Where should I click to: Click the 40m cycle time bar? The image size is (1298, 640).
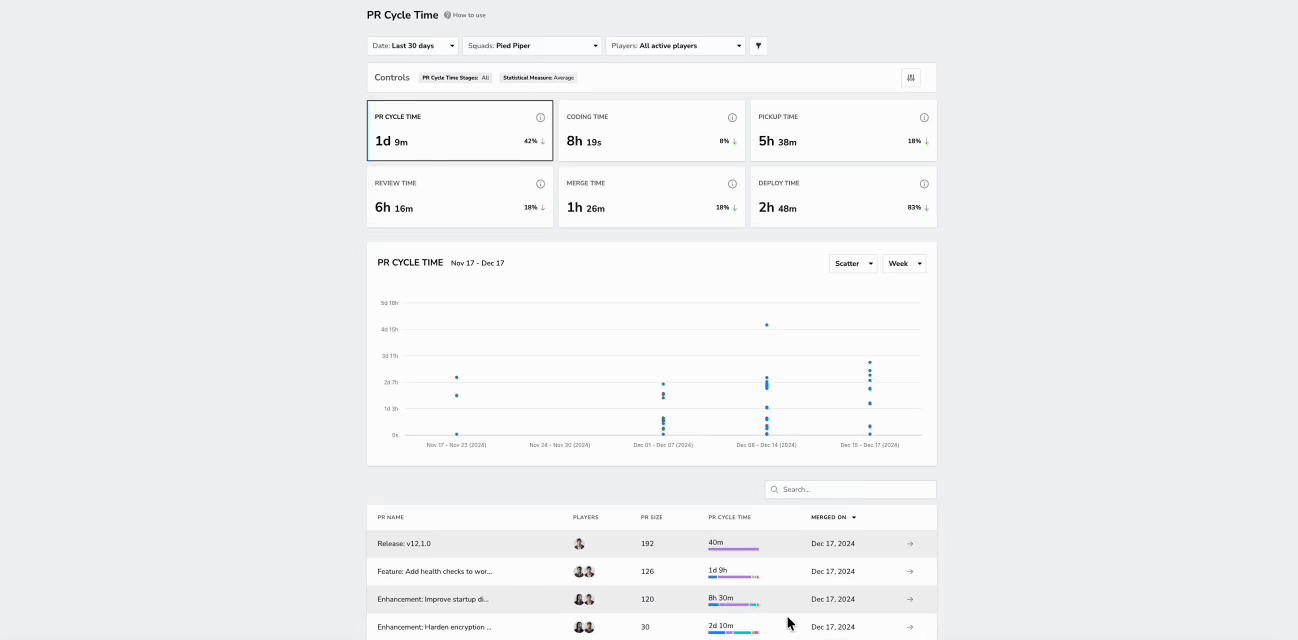[x=733, y=549]
